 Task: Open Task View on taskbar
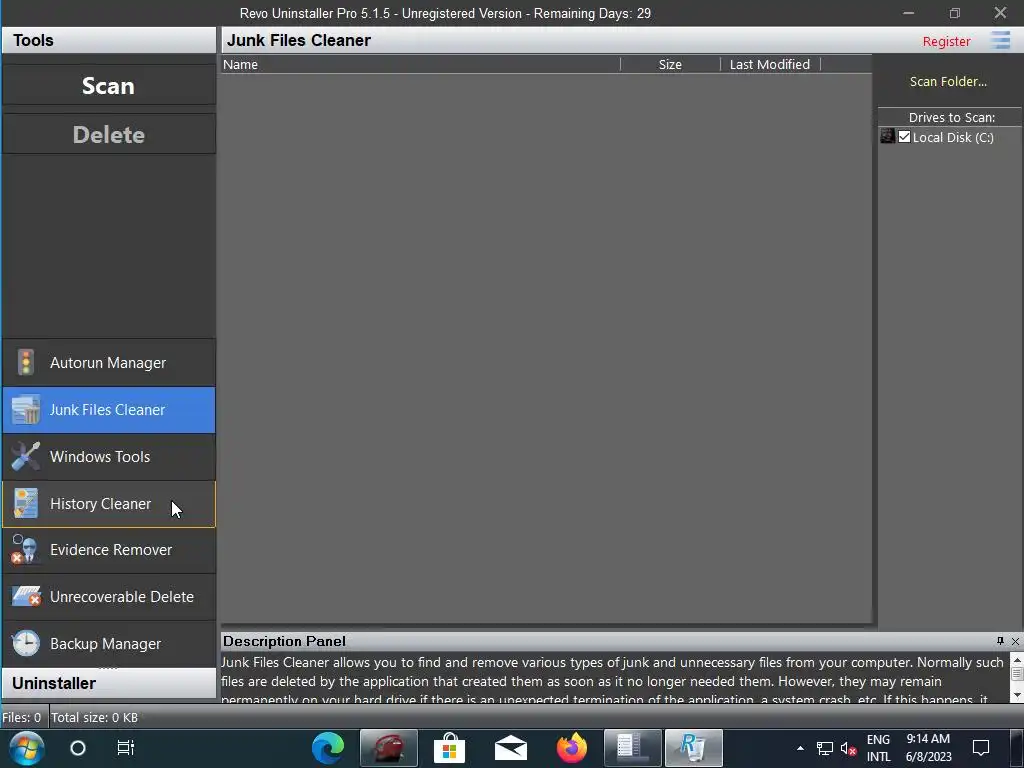(x=125, y=747)
